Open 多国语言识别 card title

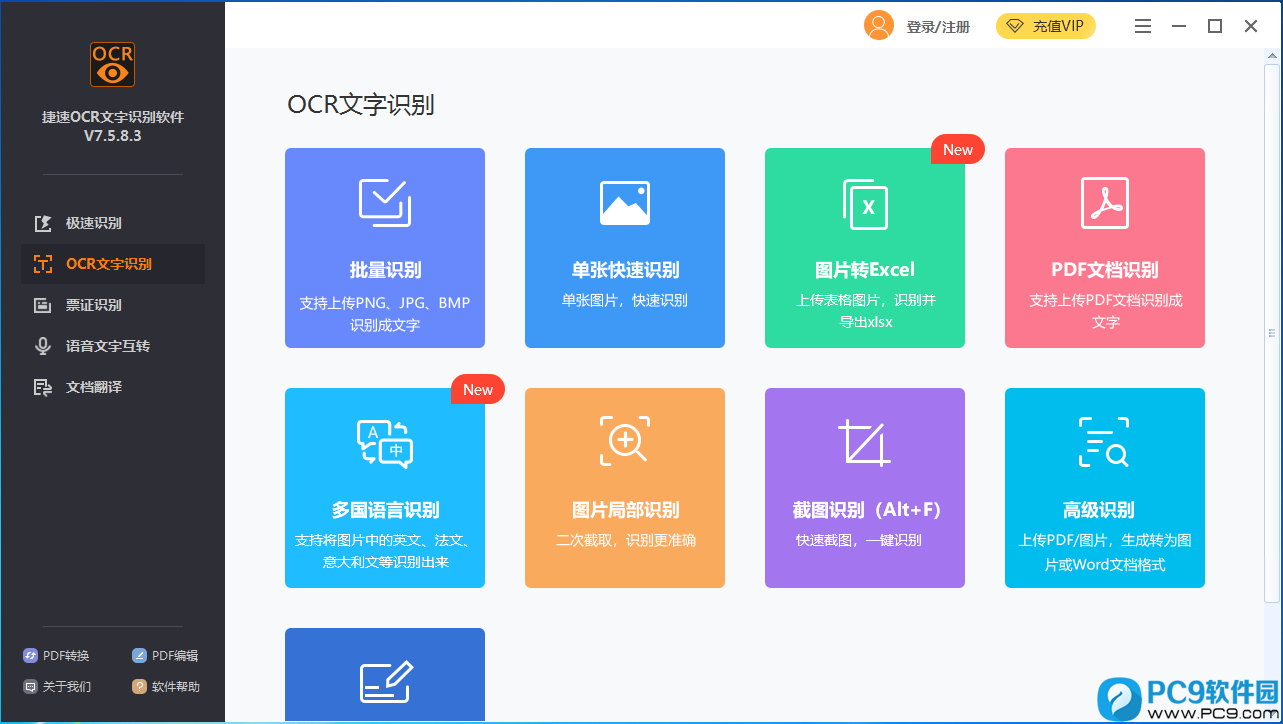385,510
